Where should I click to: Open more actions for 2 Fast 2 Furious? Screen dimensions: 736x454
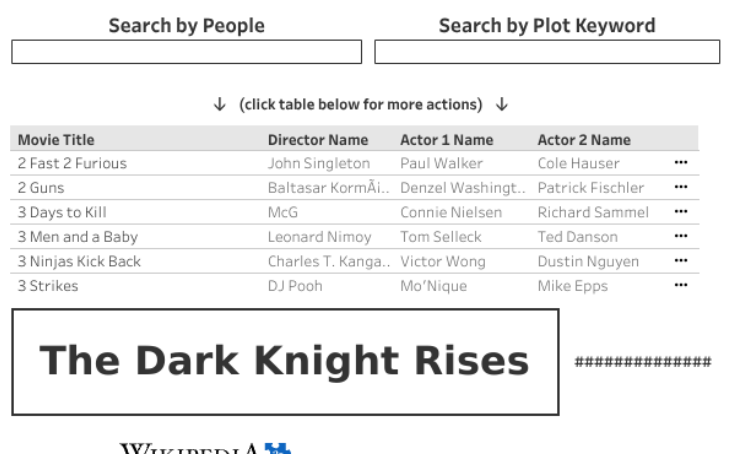[681, 163]
